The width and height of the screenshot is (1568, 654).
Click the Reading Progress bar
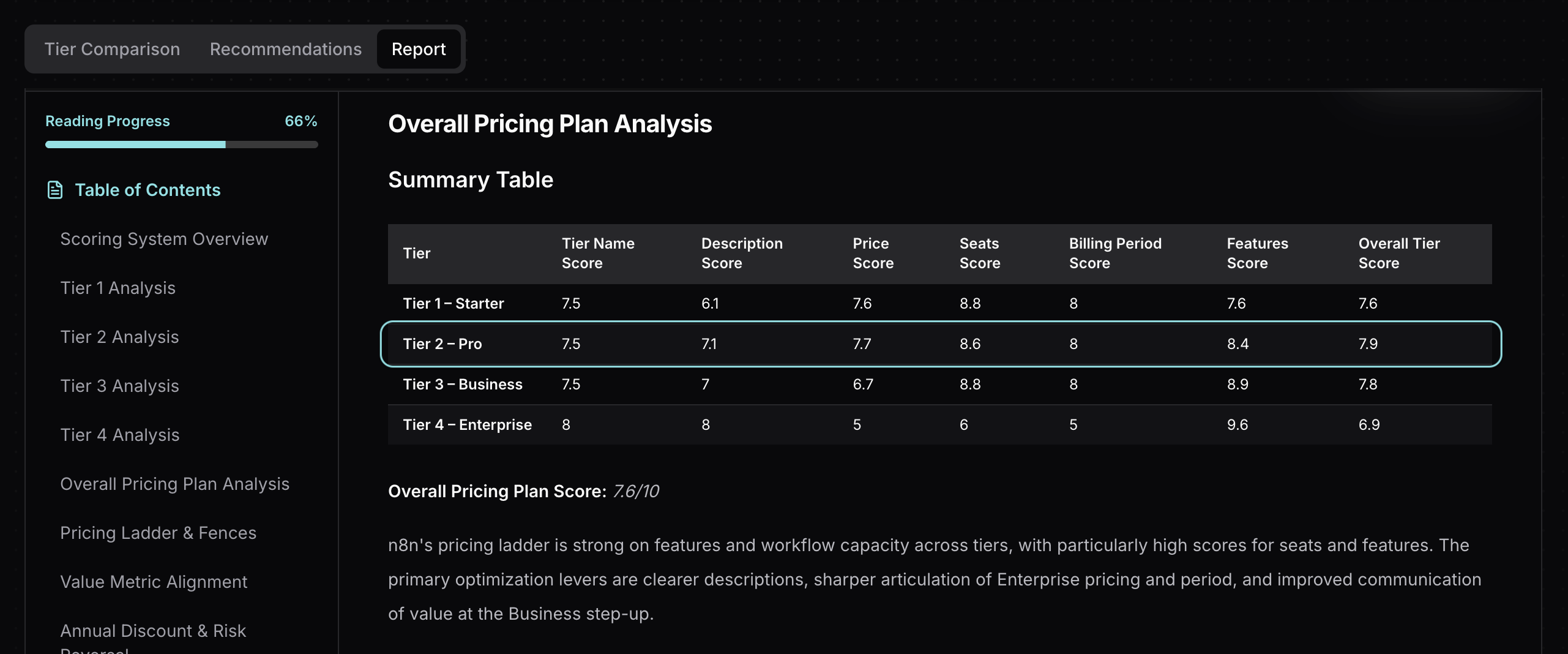(181, 145)
